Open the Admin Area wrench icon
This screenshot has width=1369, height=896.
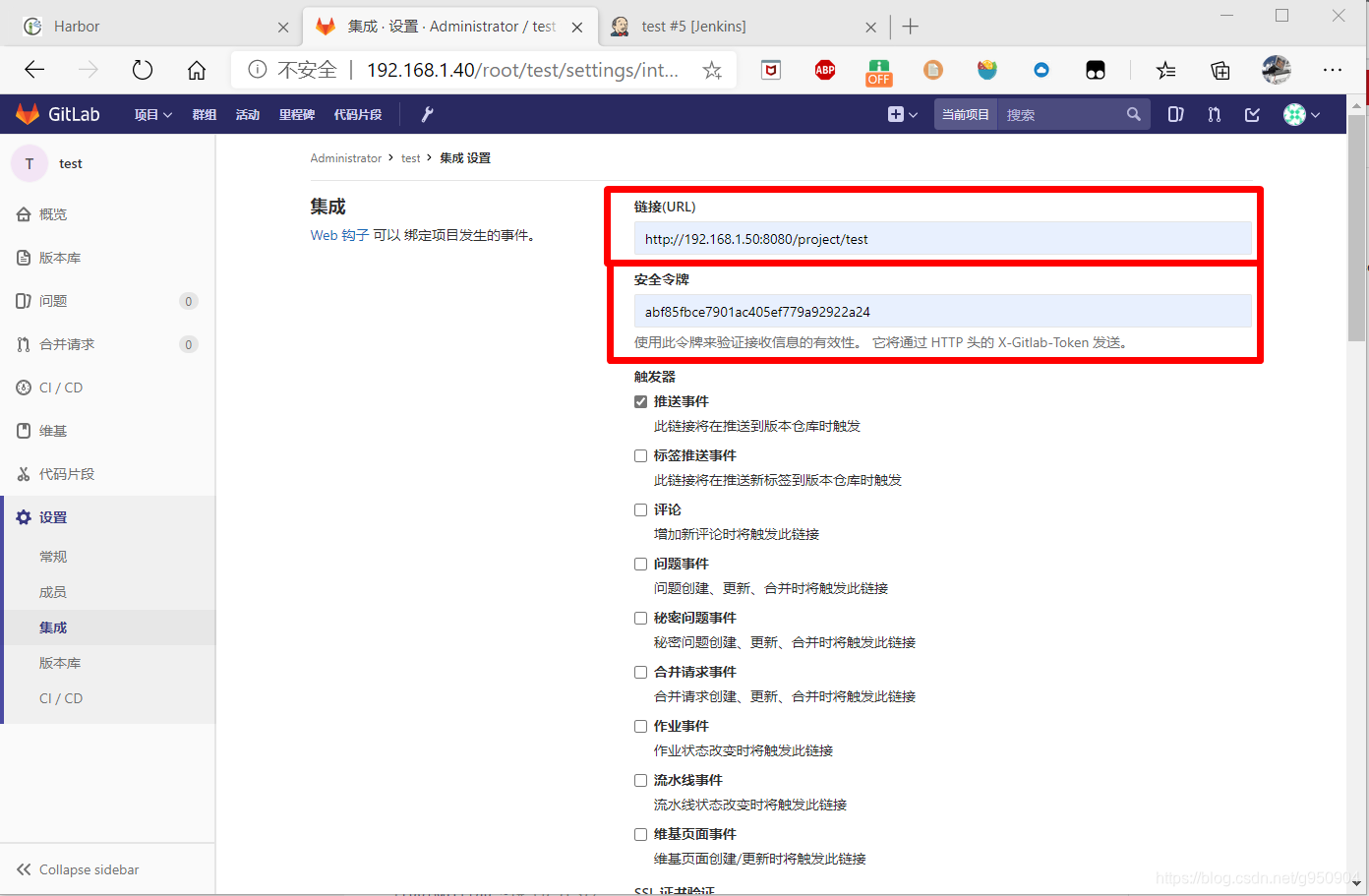(426, 114)
